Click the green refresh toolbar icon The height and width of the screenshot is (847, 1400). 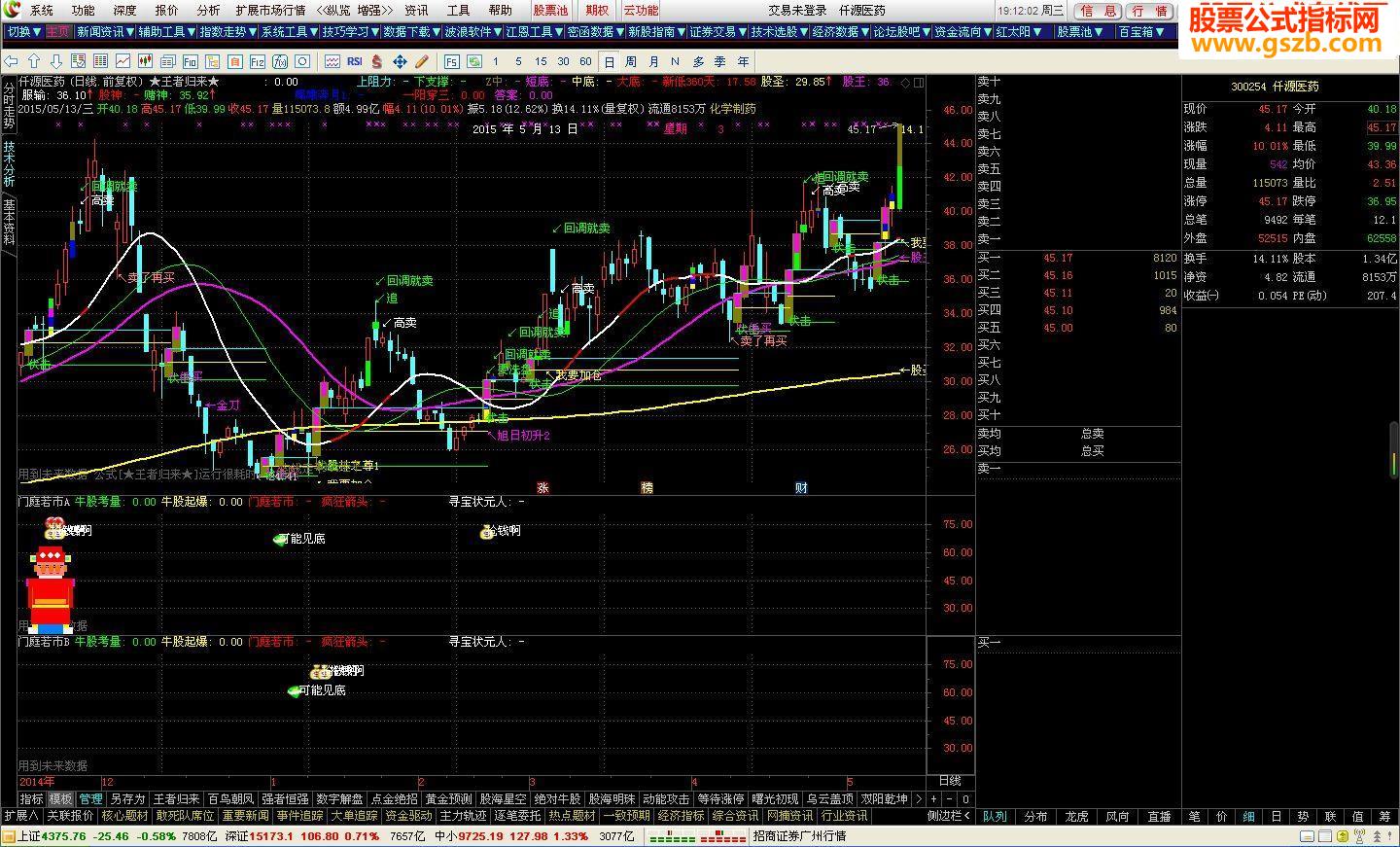point(474,61)
